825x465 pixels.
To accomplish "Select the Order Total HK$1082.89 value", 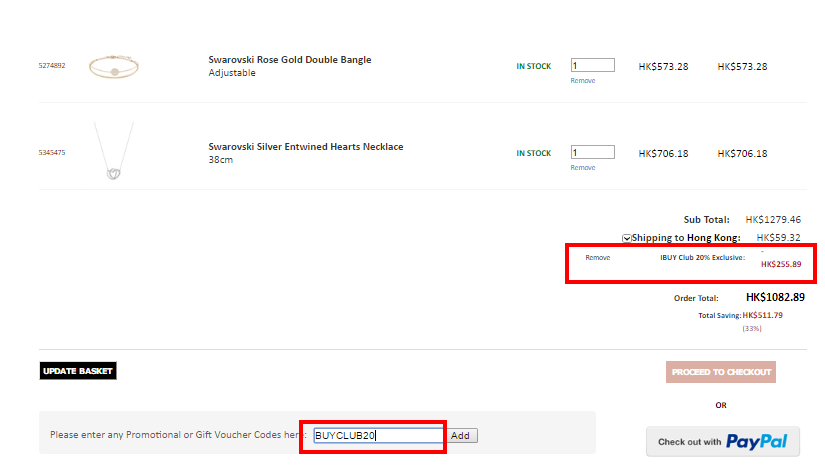I will (x=775, y=297).
